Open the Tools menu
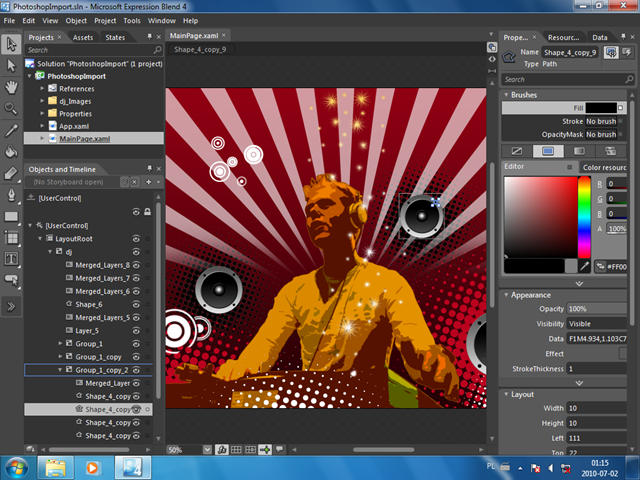 click(132, 21)
